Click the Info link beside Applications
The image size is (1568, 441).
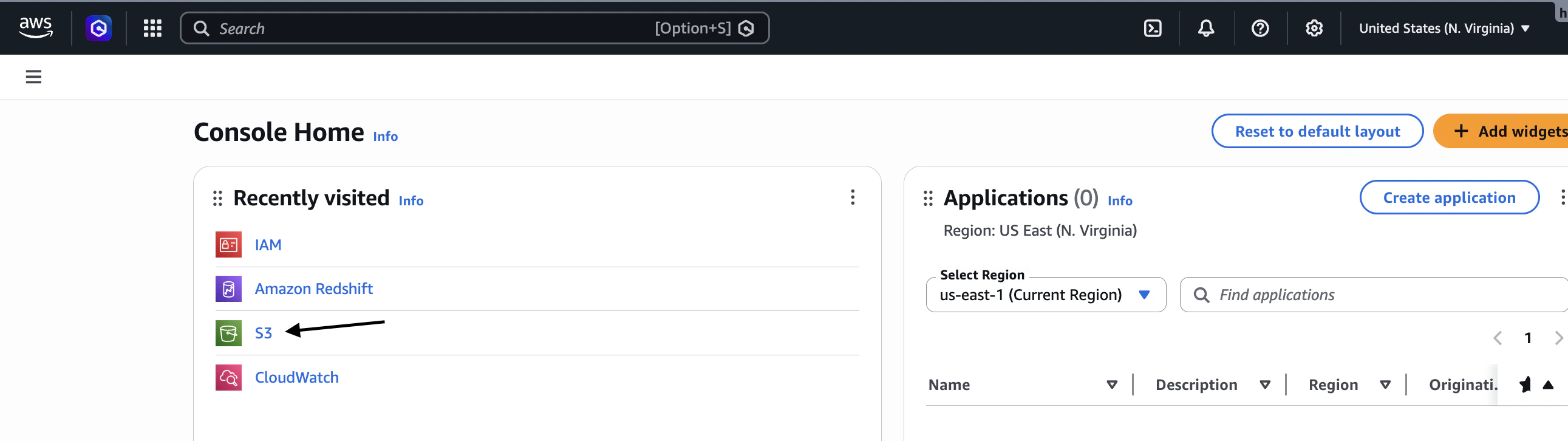click(1119, 201)
